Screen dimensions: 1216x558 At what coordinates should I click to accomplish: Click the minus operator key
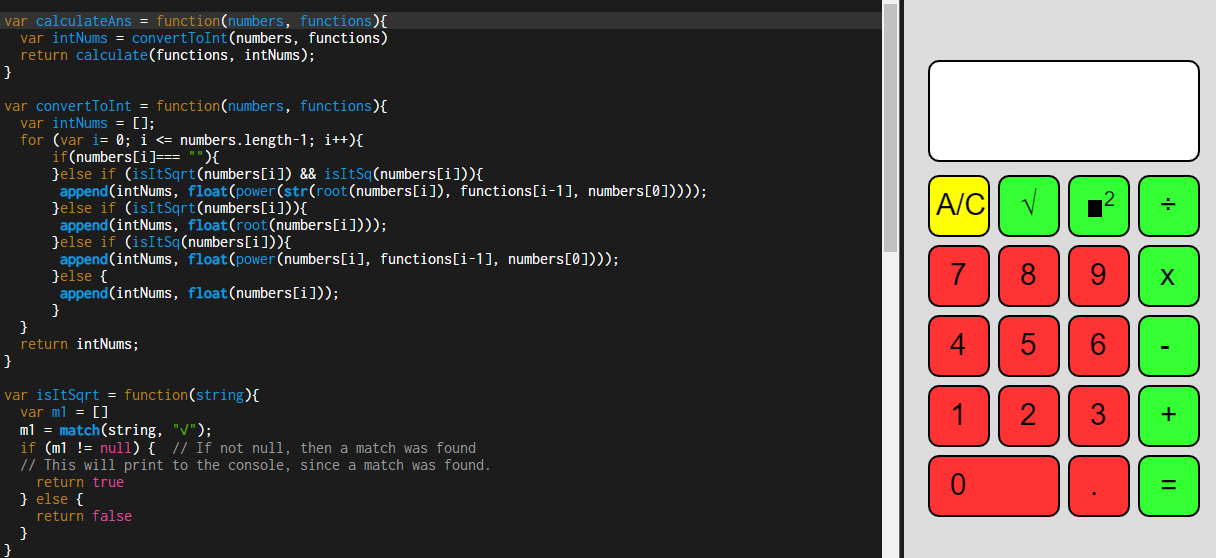1169,346
